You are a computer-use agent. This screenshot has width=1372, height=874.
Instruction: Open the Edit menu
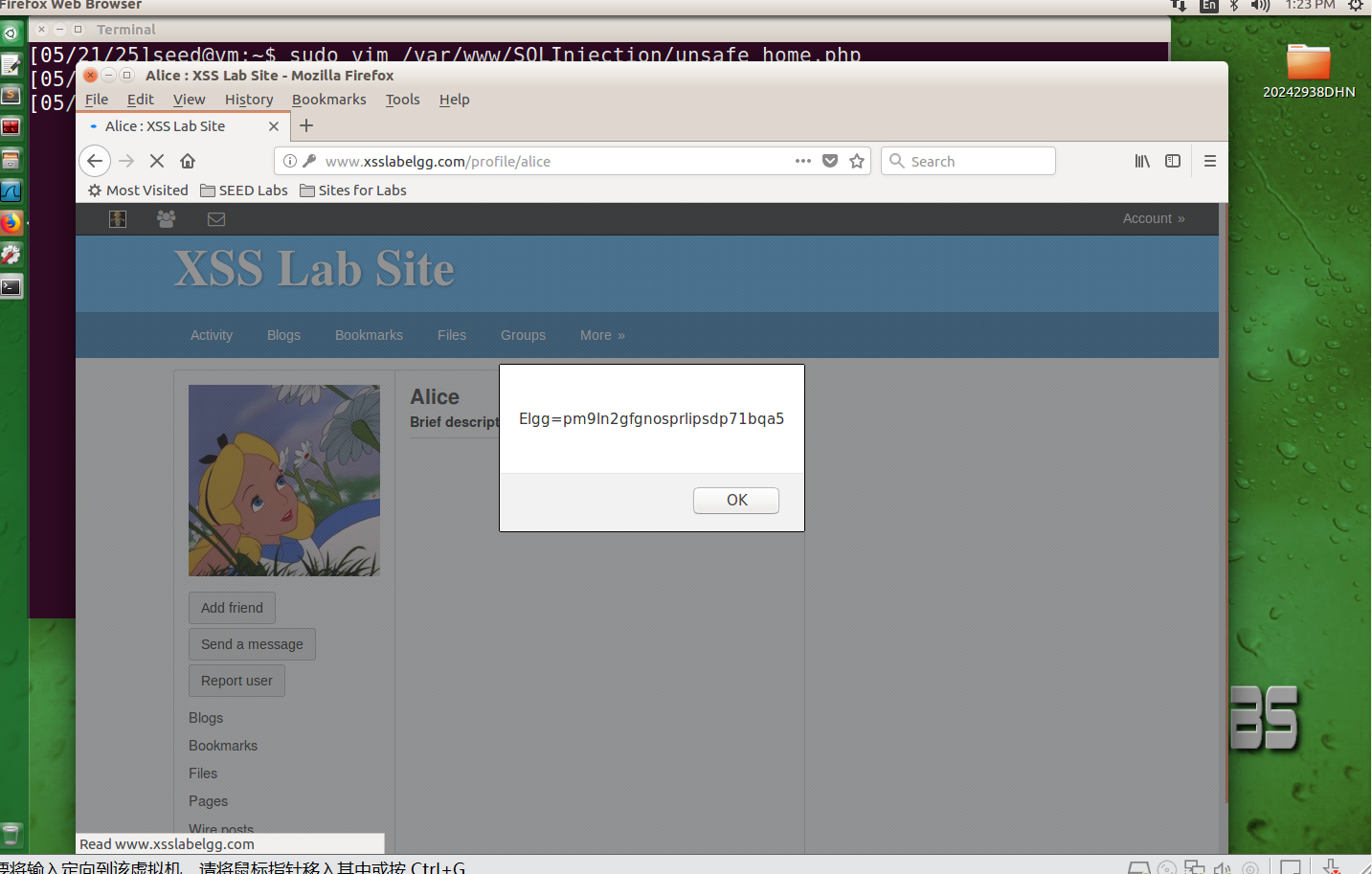pyautogui.click(x=140, y=100)
